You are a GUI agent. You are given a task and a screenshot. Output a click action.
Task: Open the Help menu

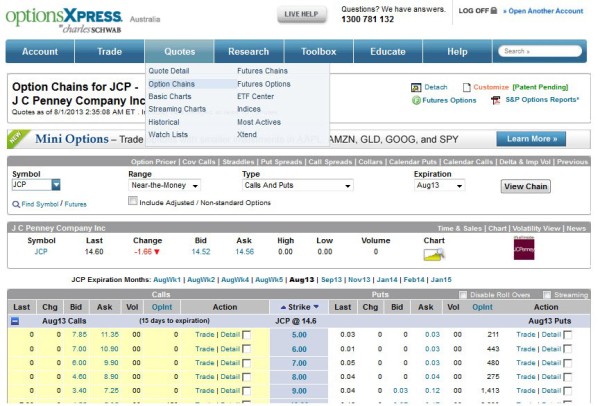[x=457, y=51]
